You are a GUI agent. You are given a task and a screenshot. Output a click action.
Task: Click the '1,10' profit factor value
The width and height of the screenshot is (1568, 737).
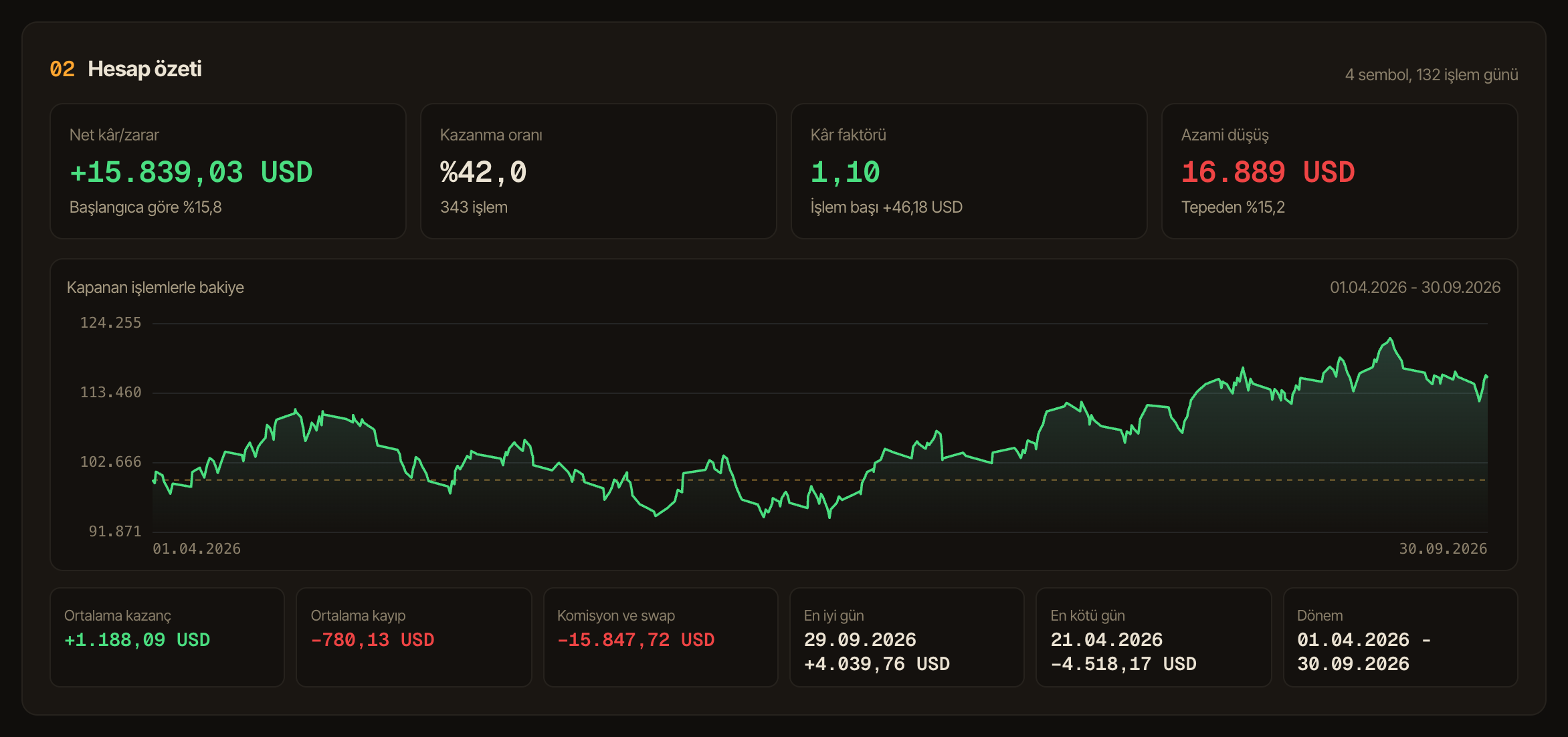(x=845, y=172)
